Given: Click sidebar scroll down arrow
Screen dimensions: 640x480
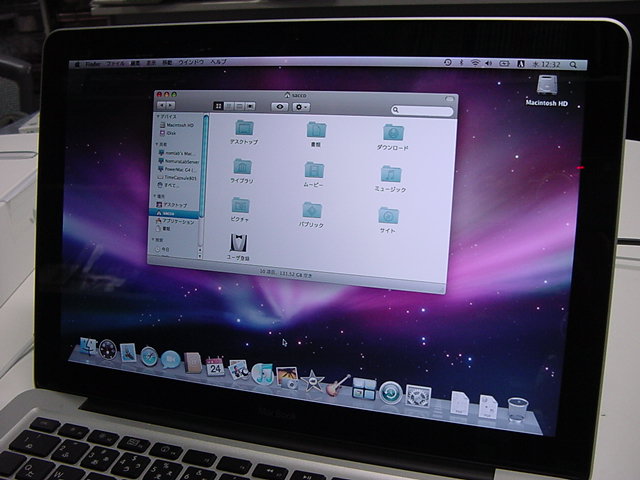Looking at the screenshot, I should pyautogui.click(x=200, y=256).
